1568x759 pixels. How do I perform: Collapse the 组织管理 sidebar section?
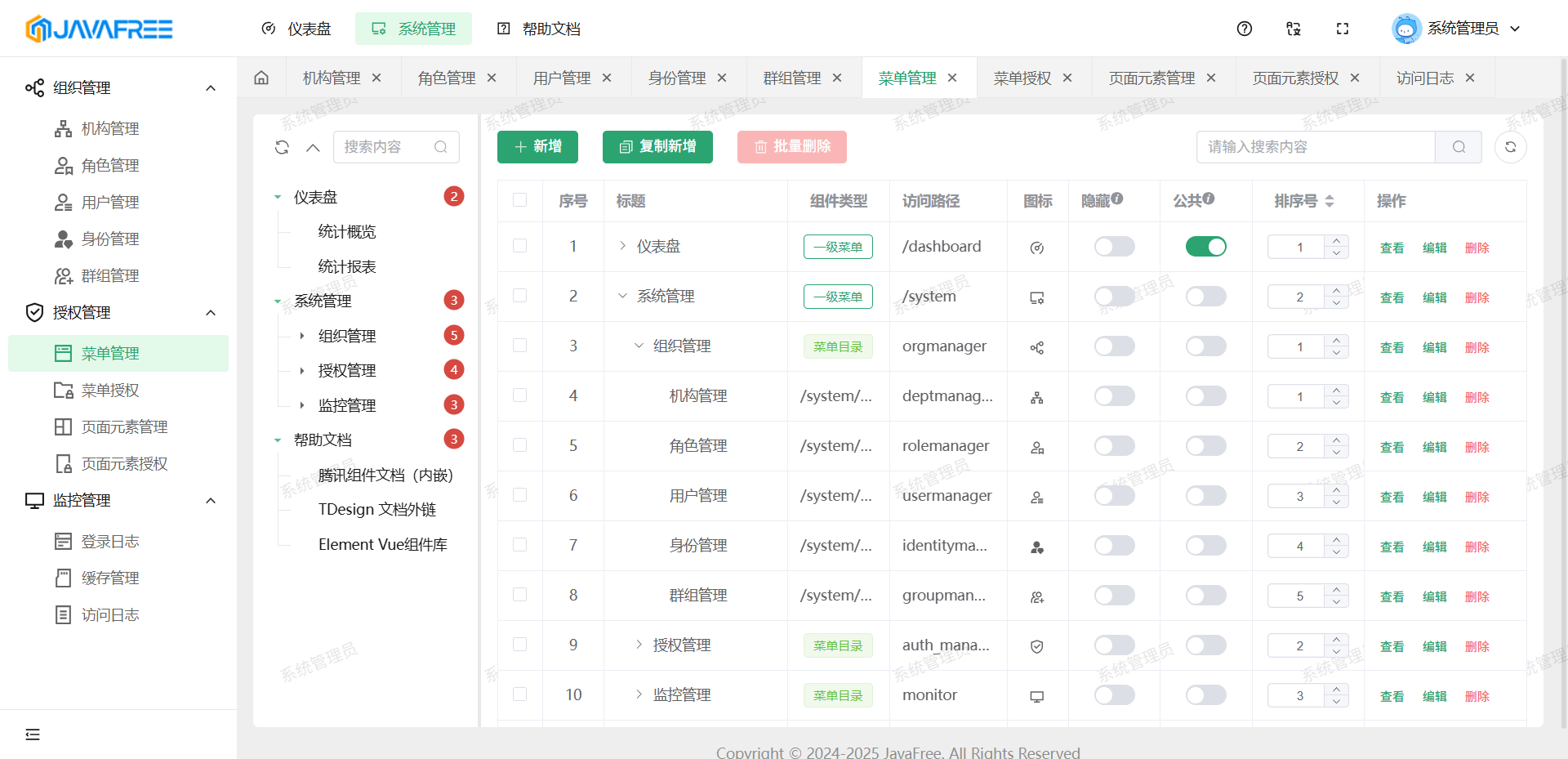pos(211,88)
